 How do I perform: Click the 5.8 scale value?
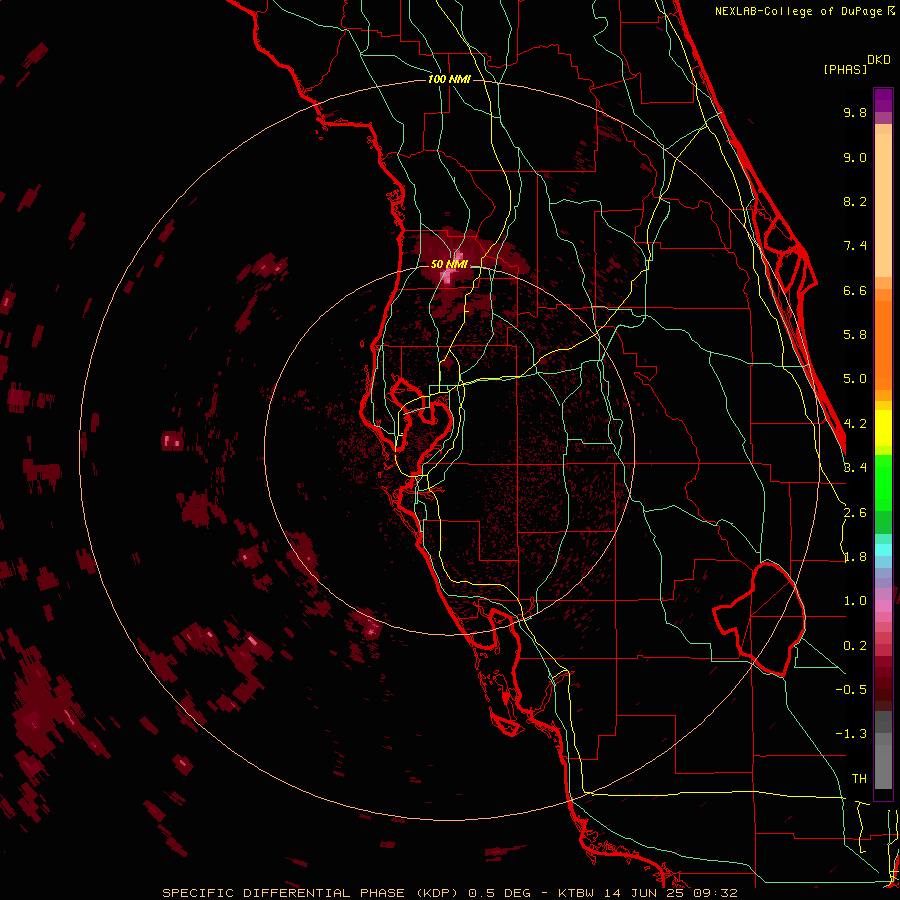coord(855,335)
